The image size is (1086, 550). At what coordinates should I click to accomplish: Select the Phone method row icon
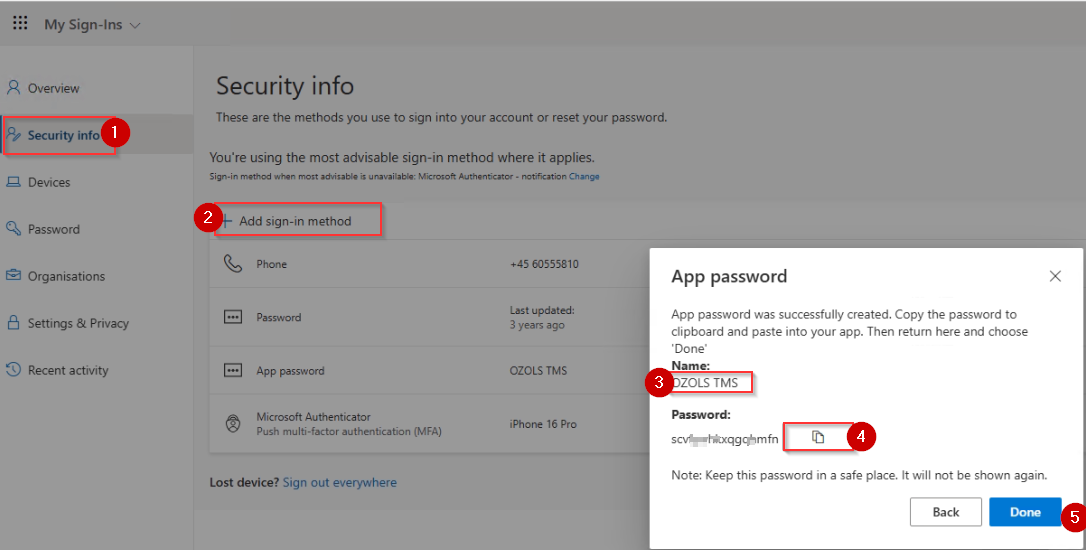pos(233,264)
